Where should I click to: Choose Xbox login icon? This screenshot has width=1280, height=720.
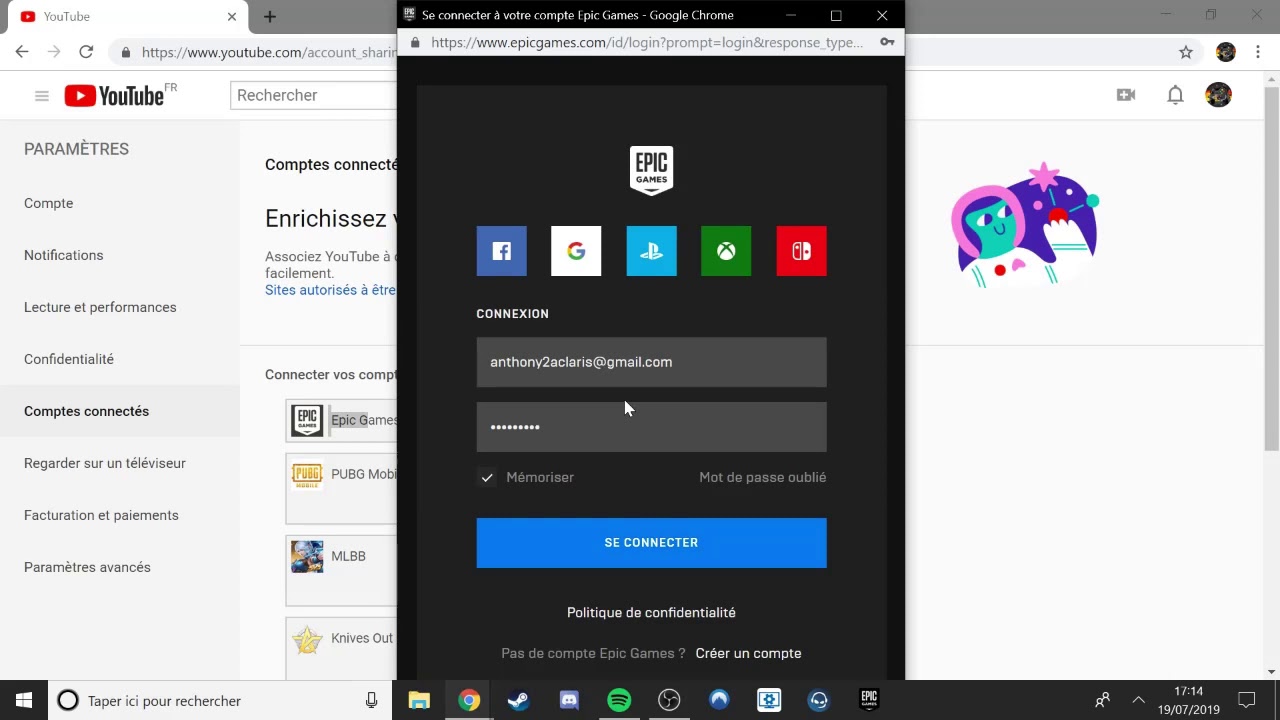[726, 251]
